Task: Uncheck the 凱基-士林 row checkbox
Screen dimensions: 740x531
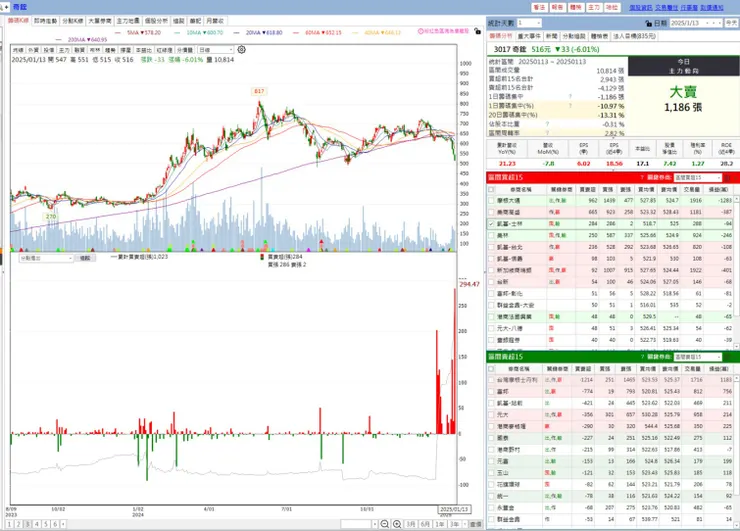Action: click(x=491, y=224)
